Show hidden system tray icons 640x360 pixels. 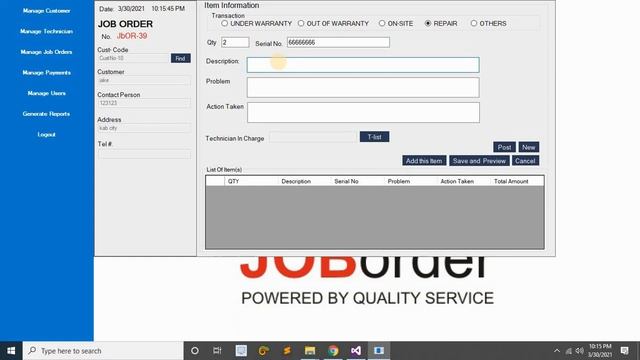(x=557, y=351)
